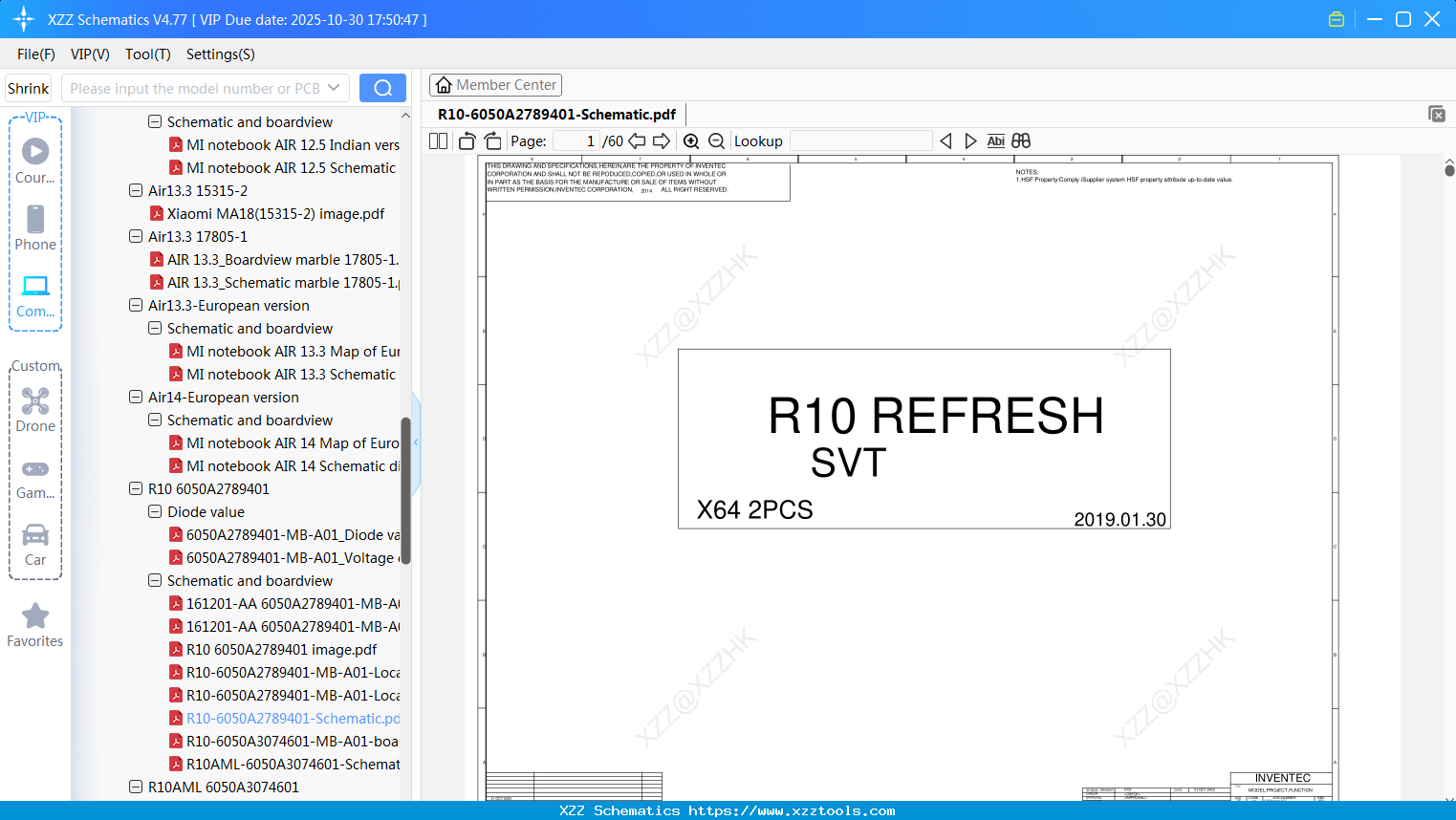Close the open PDF tab panel icon
Viewport: 1456px width, 820px height.
click(1436, 114)
